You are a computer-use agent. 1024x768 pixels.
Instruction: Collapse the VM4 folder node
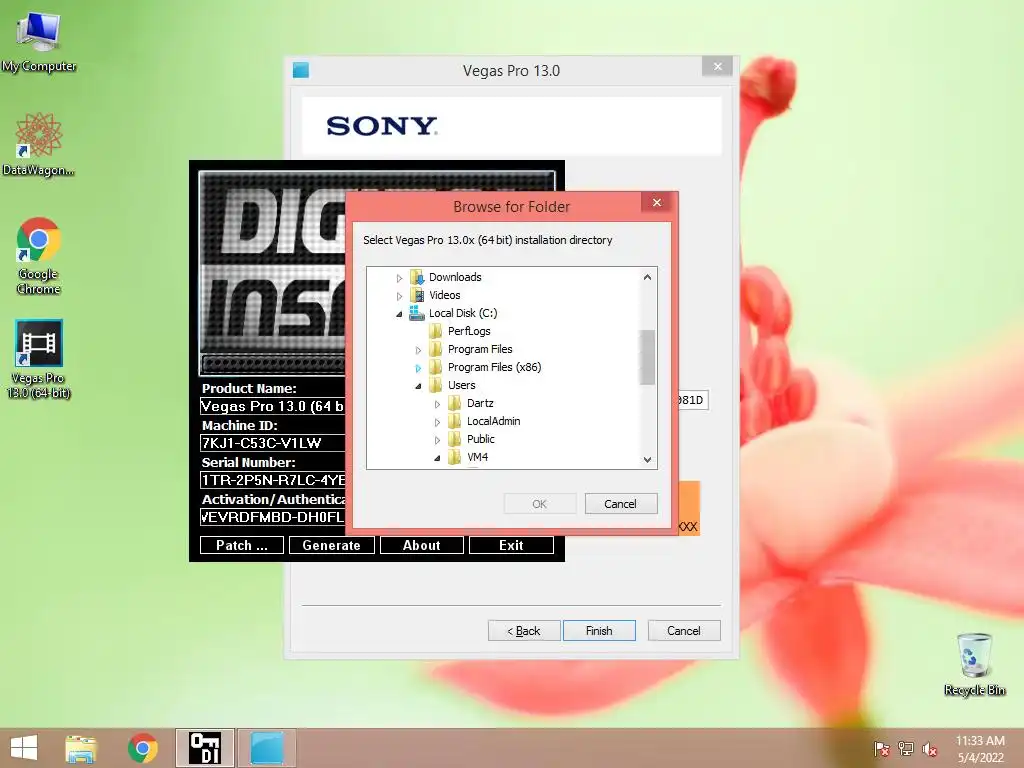click(437, 458)
